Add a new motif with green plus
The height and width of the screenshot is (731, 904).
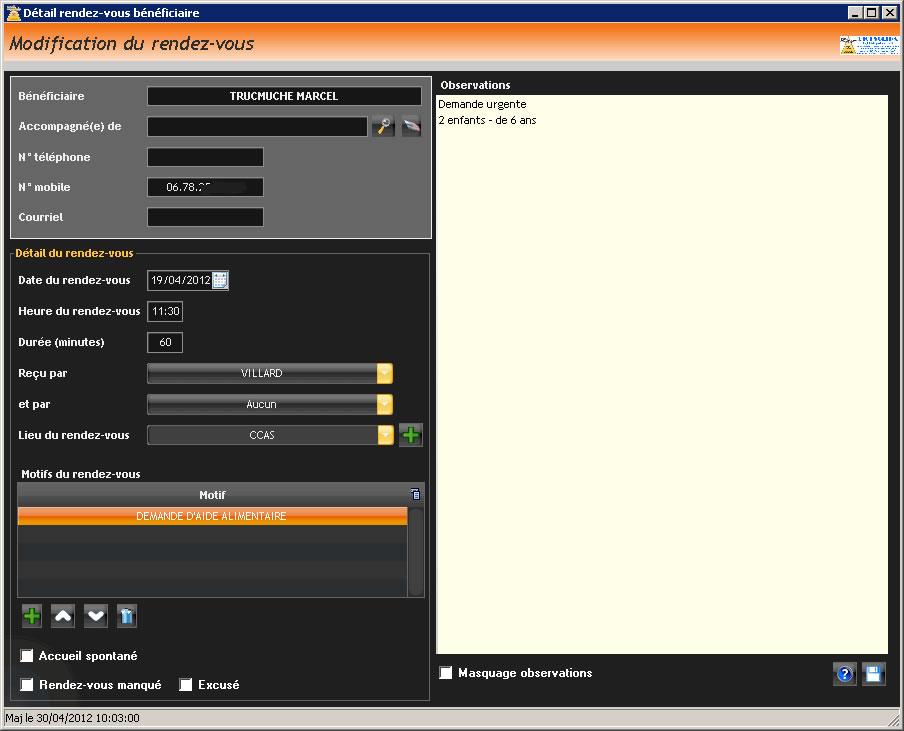click(32, 616)
